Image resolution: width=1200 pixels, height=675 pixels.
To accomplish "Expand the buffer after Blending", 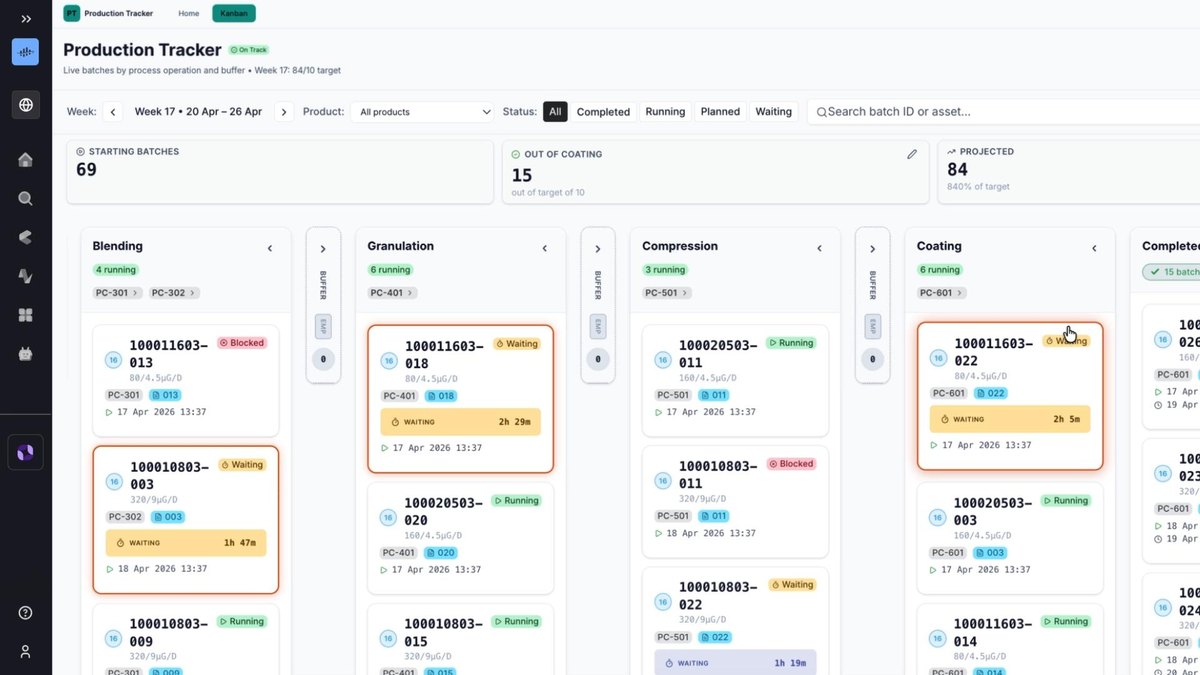I will point(323,249).
